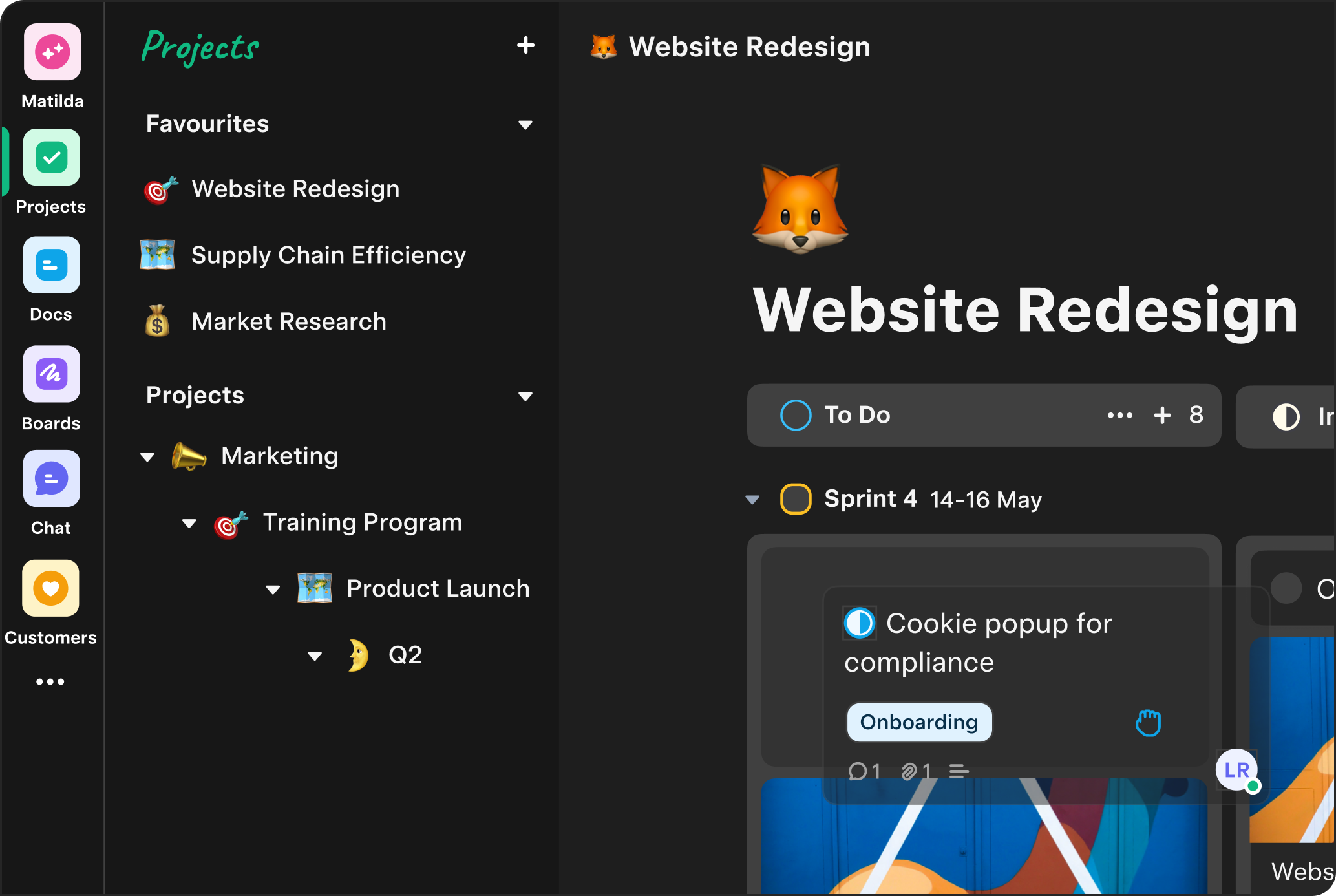Open To Do column three-dots menu

[1119, 415]
